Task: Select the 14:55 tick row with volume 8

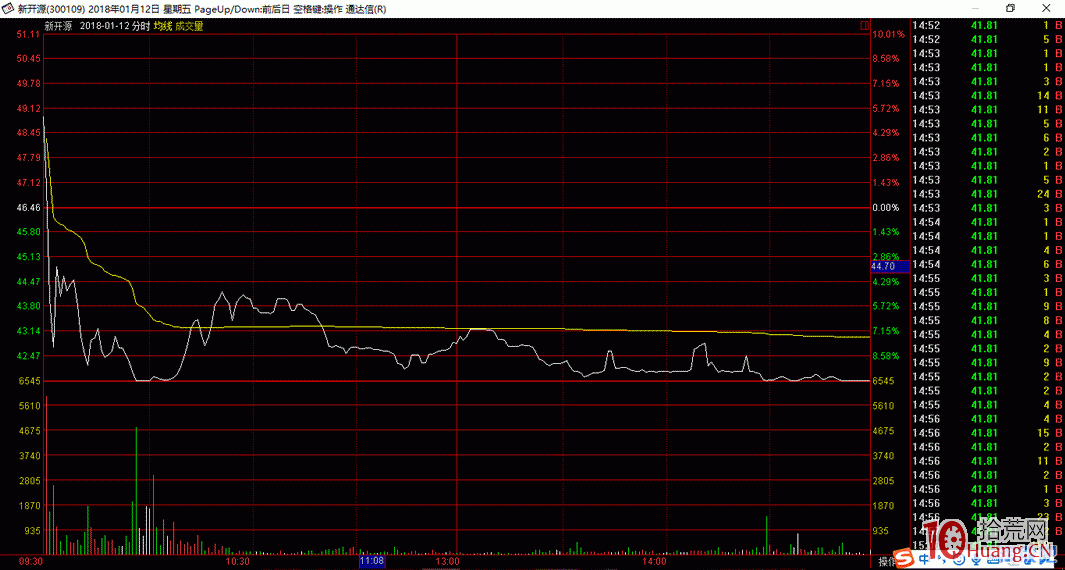Action: pyautogui.click(x=988, y=320)
